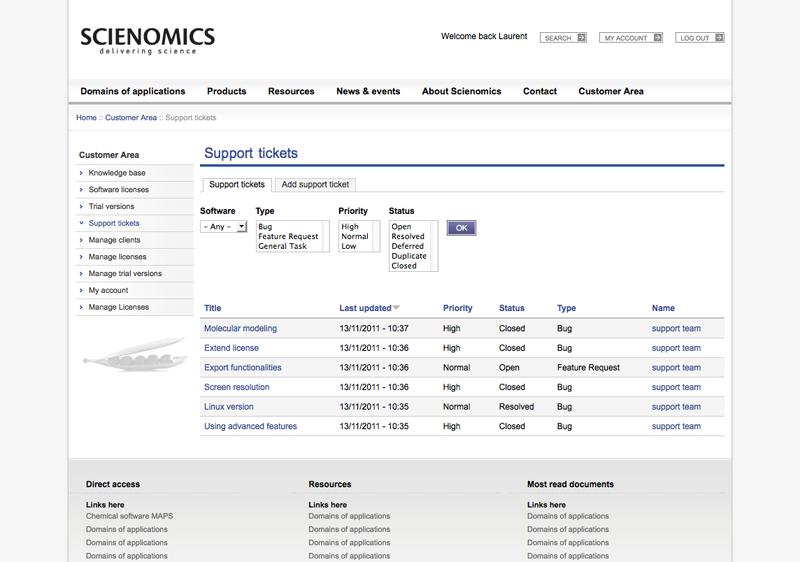Image resolution: width=800 pixels, height=562 pixels.
Task: Open Using advanced features ticket
Action: [250, 426]
